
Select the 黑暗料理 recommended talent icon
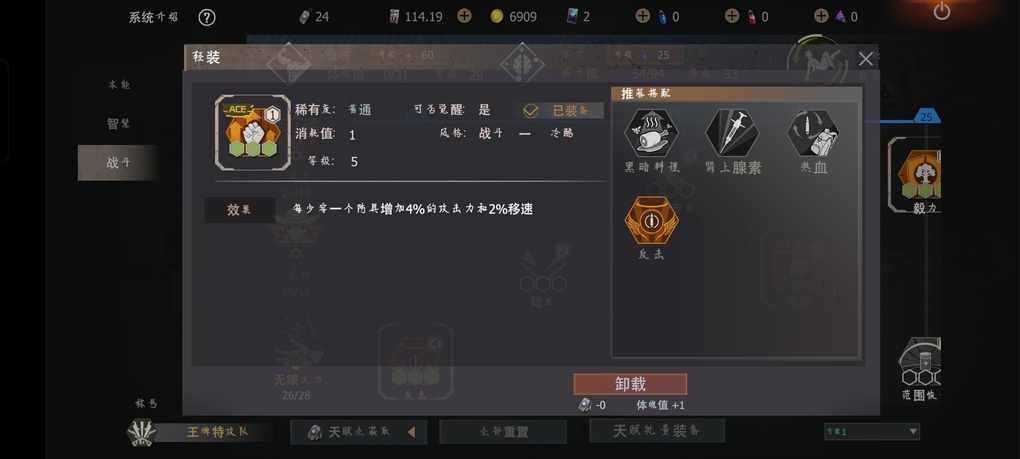tap(651, 133)
